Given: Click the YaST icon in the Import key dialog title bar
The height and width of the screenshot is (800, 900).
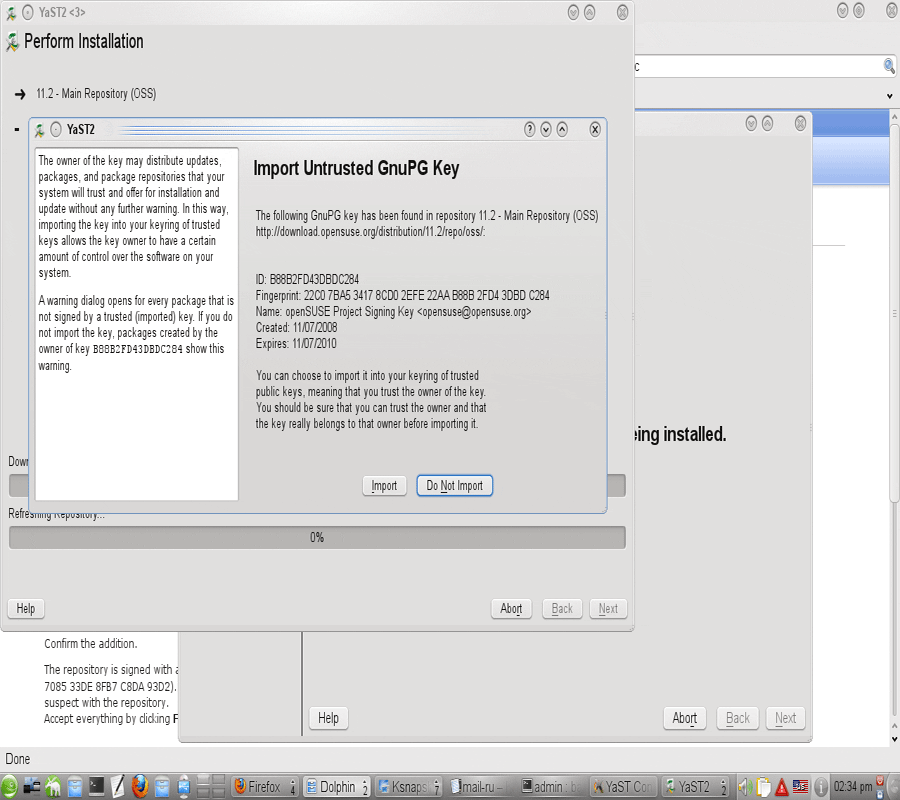Looking at the screenshot, I should pos(39,130).
